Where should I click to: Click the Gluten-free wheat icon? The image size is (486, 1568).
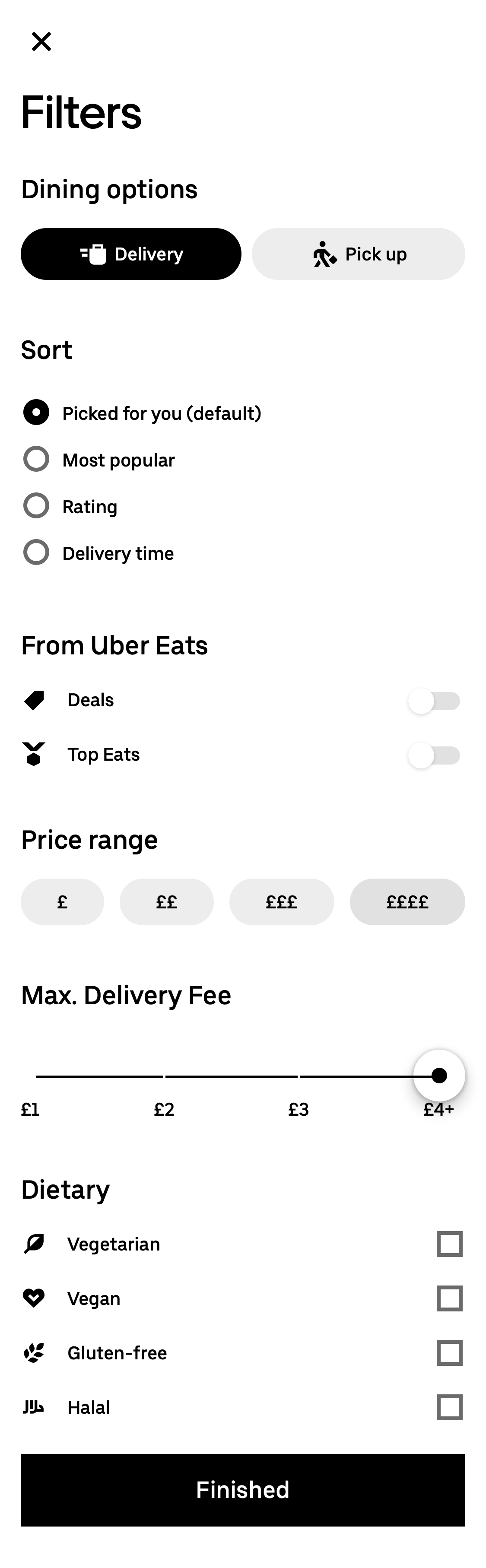35,1352
